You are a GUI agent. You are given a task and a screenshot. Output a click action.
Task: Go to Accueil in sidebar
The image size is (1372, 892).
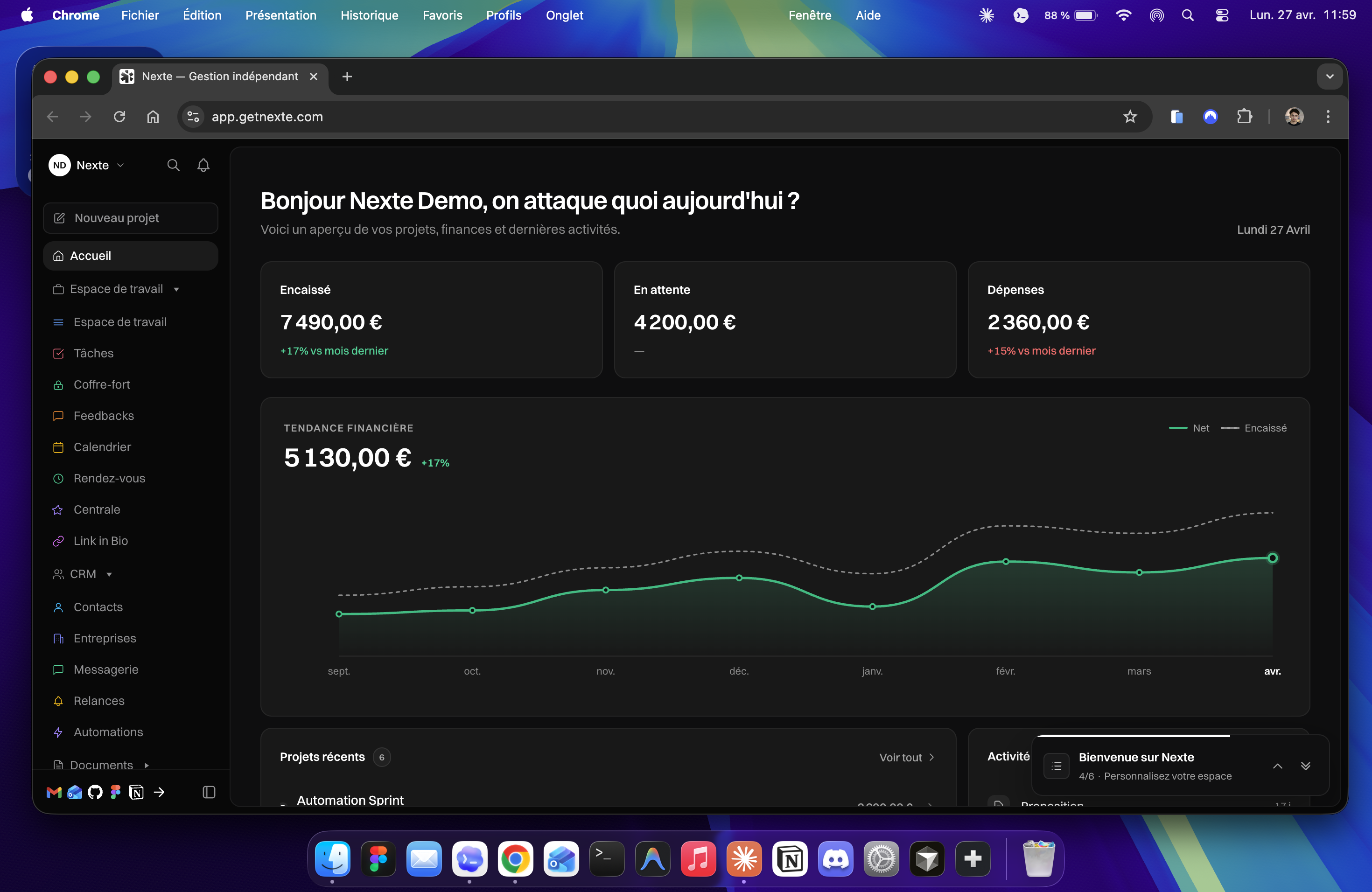coord(130,256)
